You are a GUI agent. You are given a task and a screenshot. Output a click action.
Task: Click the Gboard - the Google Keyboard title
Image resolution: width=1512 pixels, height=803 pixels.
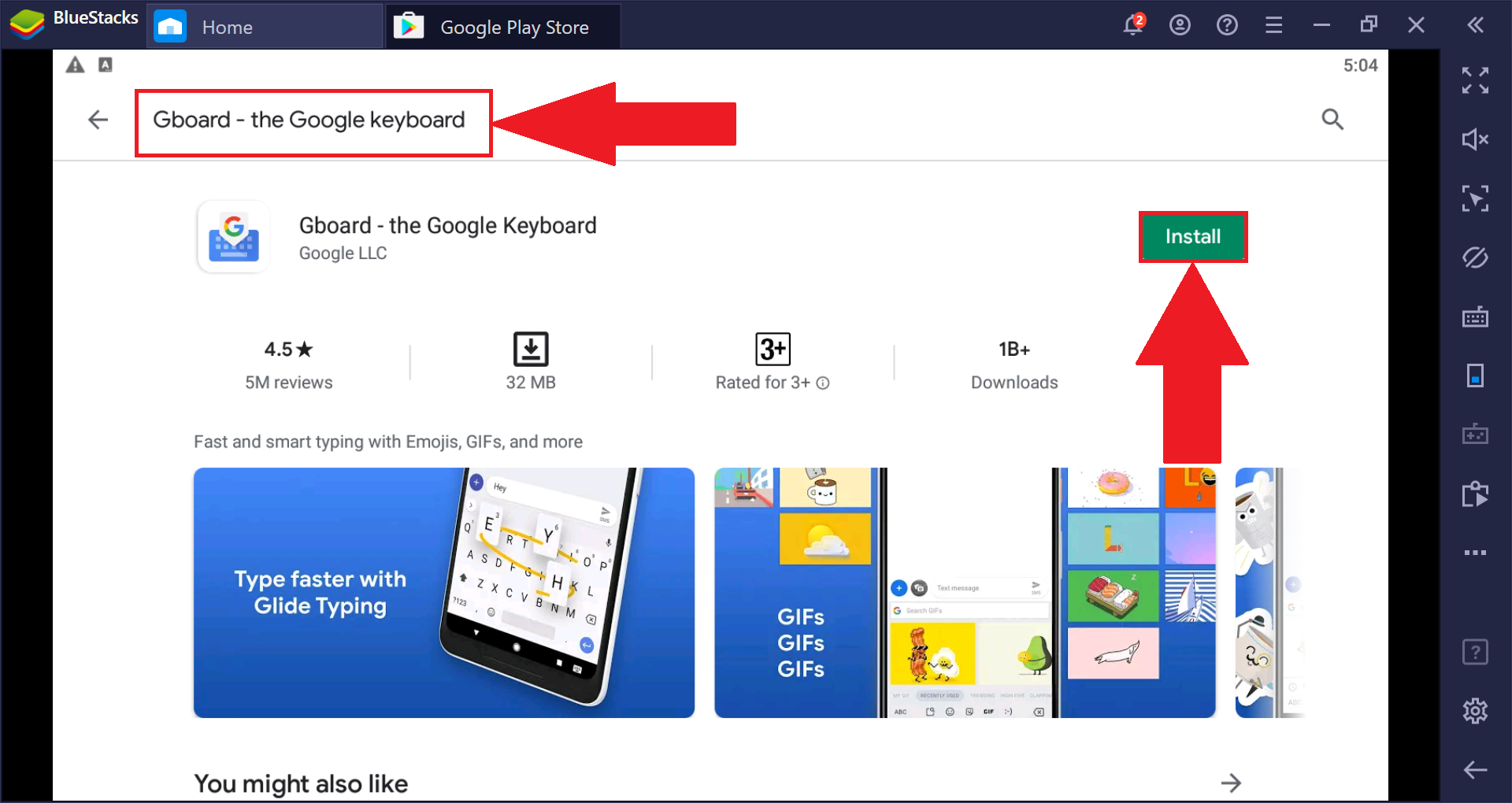coord(447,226)
